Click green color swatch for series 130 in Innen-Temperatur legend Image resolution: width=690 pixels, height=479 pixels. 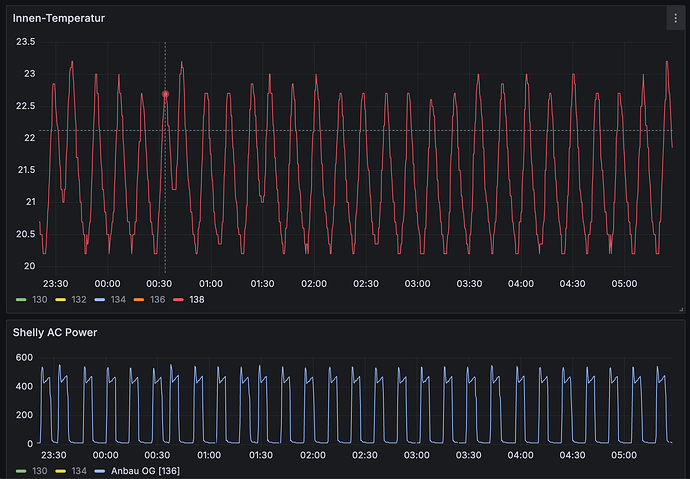(21, 299)
